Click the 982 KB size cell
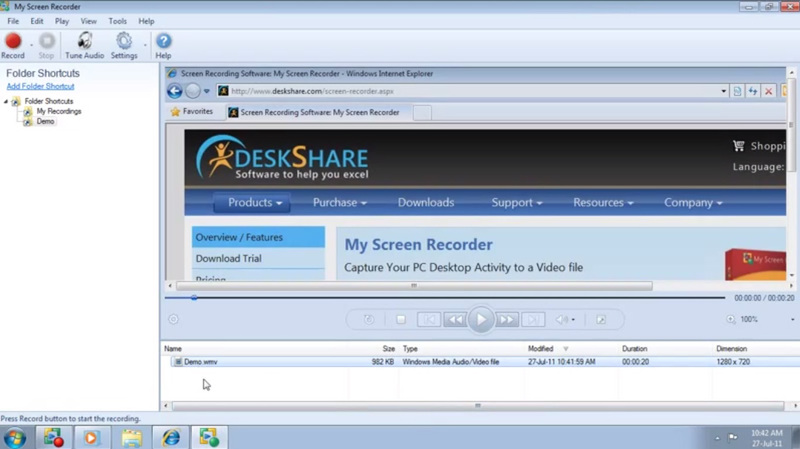 click(383, 362)
